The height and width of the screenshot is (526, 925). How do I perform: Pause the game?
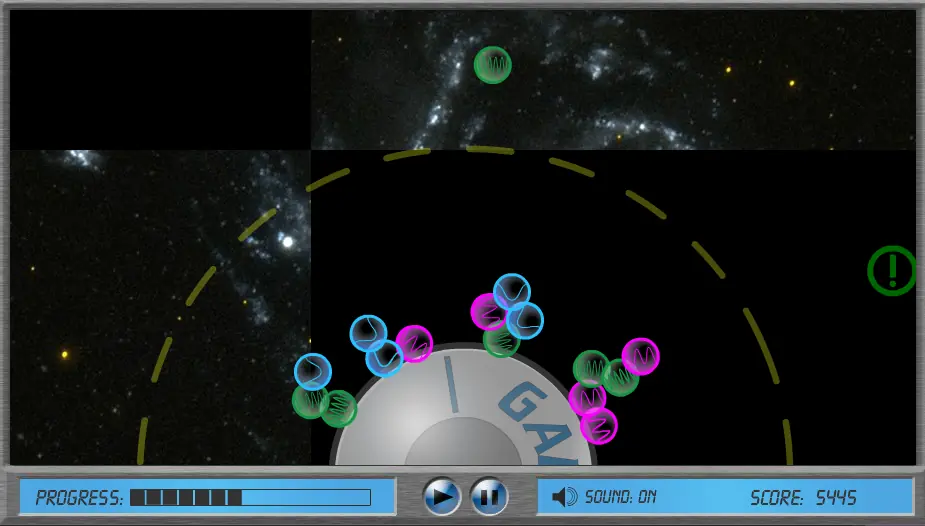coord(489,496)
